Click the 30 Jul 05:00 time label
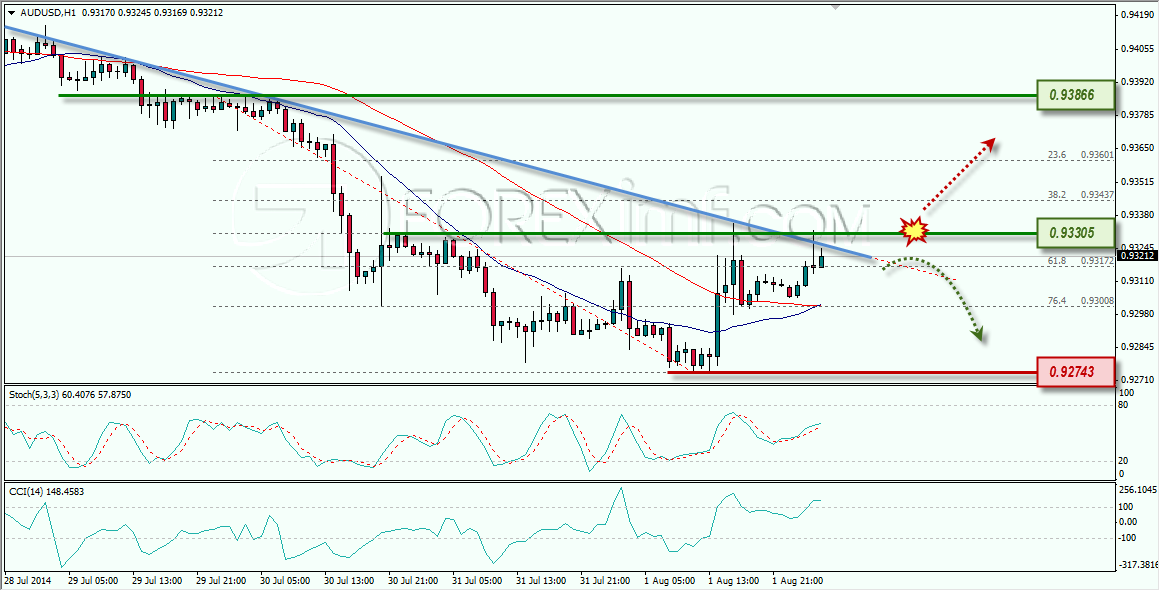This screenshot has height=591, width=1160. pos(284,581)
